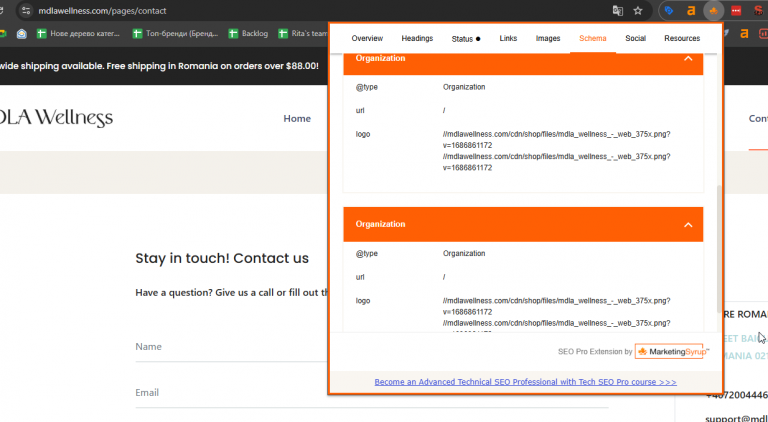Screen dimensions: 768x422
Task: Toggle the SEO Pro extension icon
Action: (x=714, y=11)
